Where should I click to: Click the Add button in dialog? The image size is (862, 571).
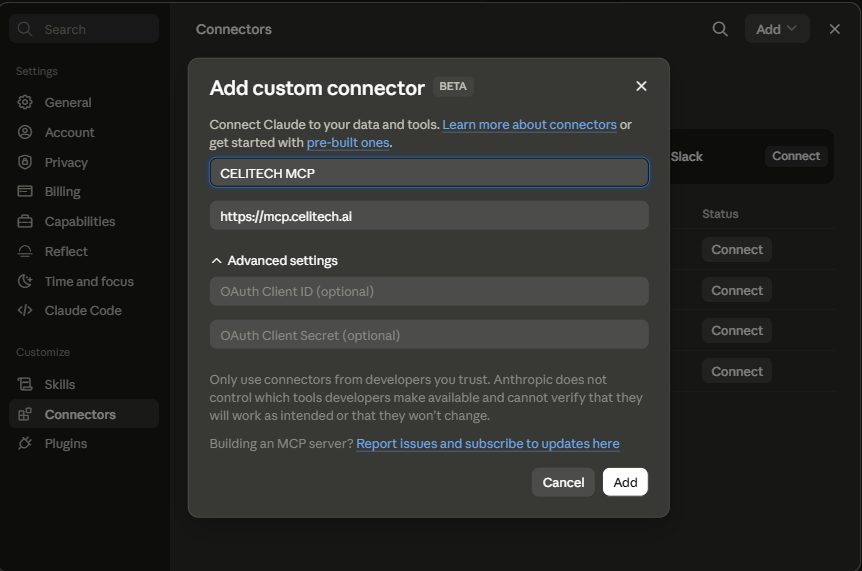pos(625,482)
